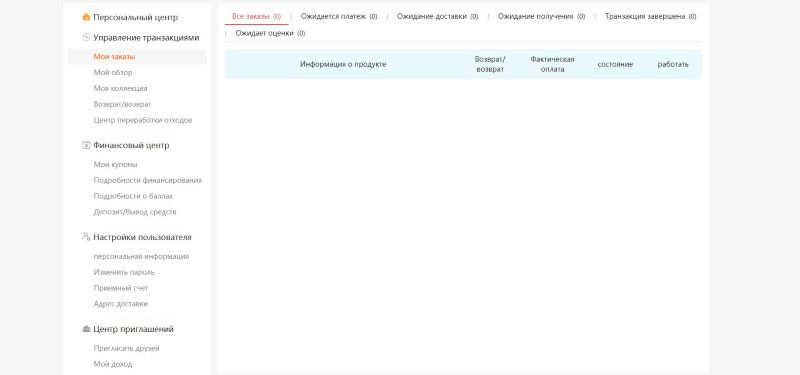This screenshot has height=375, width=800.
Task: Open Изменить пароль
Action: (124, 272)
